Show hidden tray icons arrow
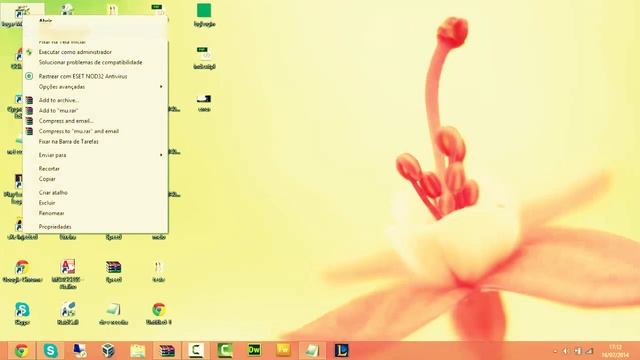Image resolution: width=640 pixels, height=360 pixels. click(555, 351)
